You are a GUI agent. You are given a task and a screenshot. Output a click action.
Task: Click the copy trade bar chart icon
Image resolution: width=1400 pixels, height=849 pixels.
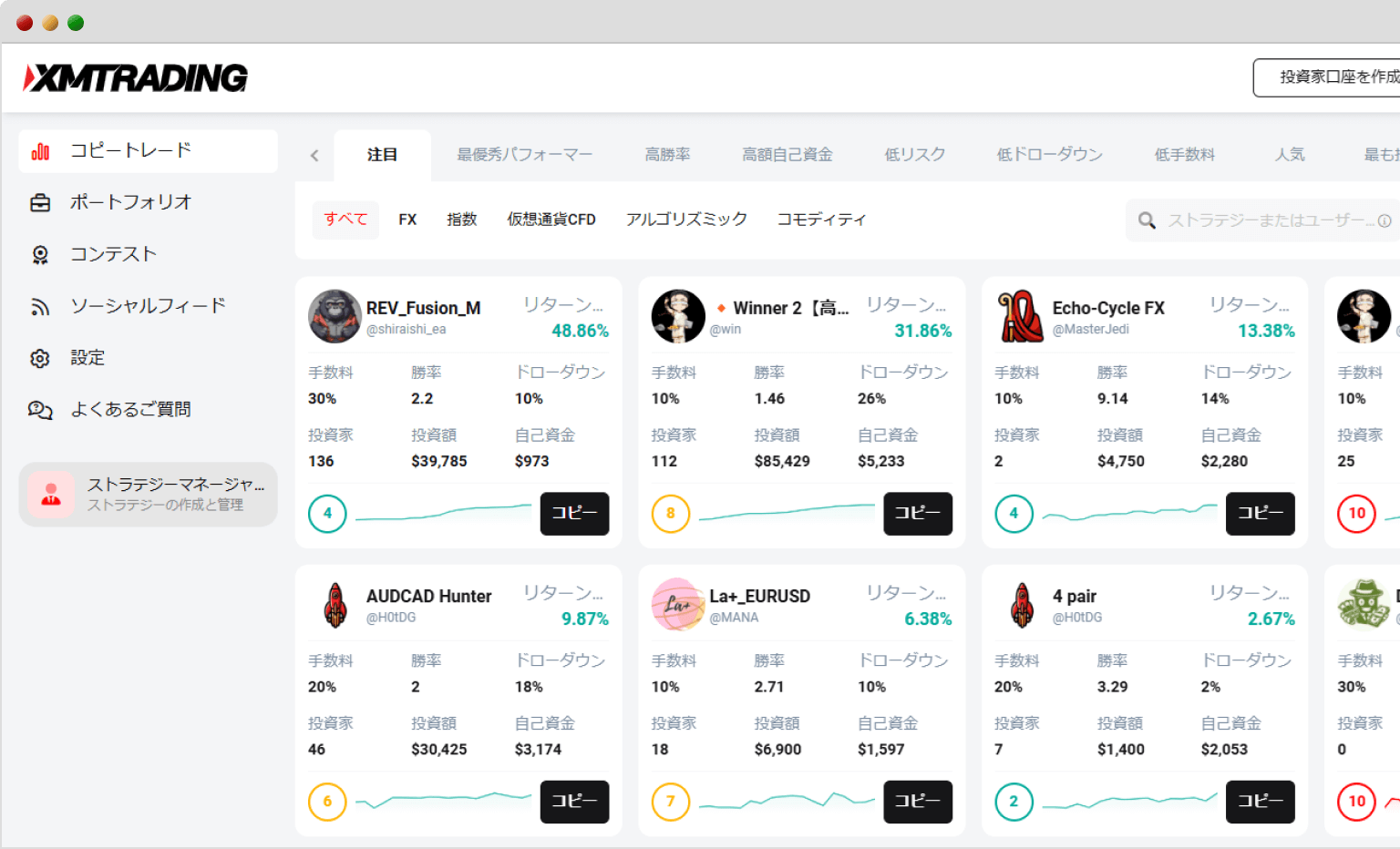click(x=40, y=151)
